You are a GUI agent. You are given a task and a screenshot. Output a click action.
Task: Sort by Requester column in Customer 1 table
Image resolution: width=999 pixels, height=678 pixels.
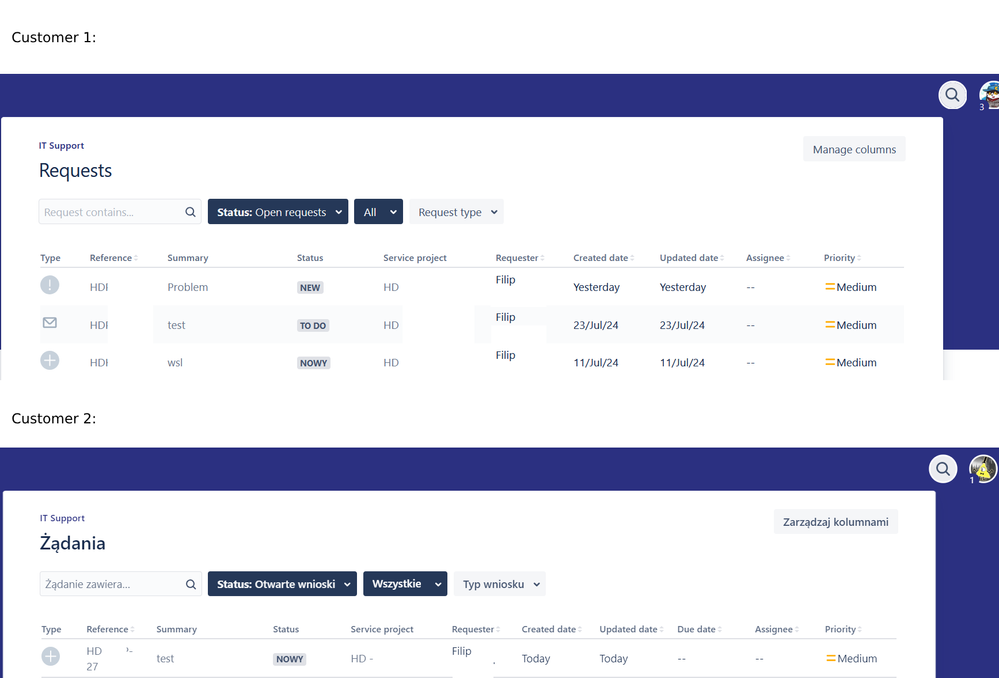click(x=520, y=258)
